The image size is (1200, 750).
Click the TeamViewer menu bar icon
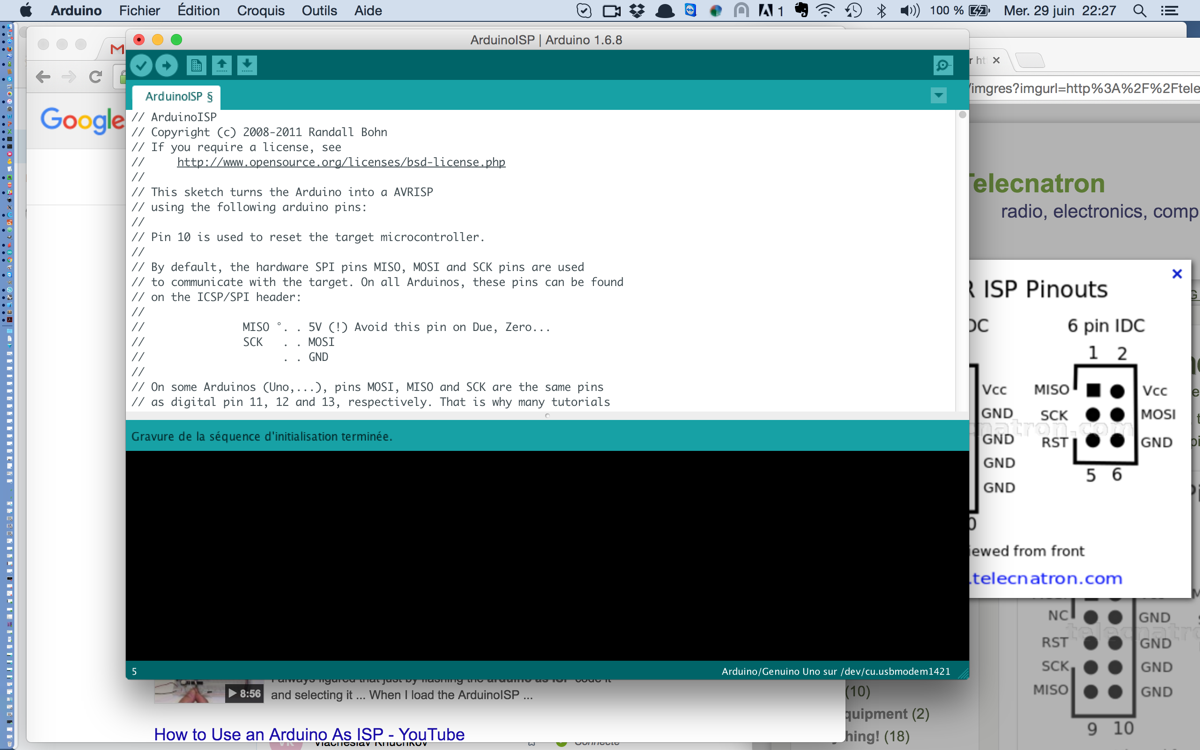coord(691,11)
